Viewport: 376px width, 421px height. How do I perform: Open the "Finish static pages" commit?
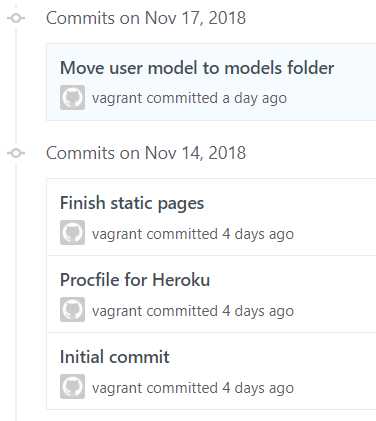[x=132, y=203]
